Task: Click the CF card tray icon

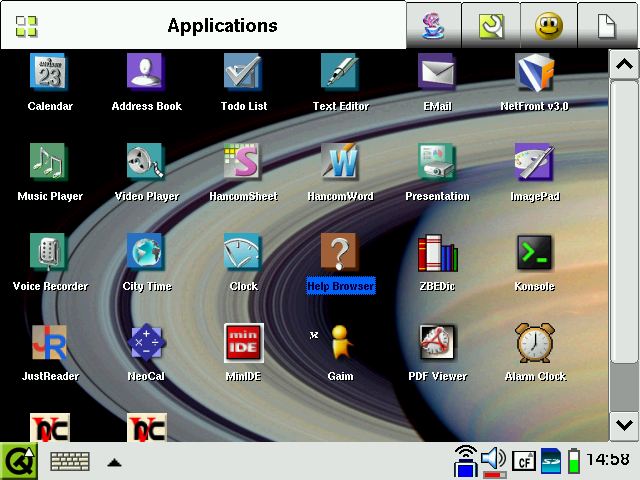Action: (524, 462)
